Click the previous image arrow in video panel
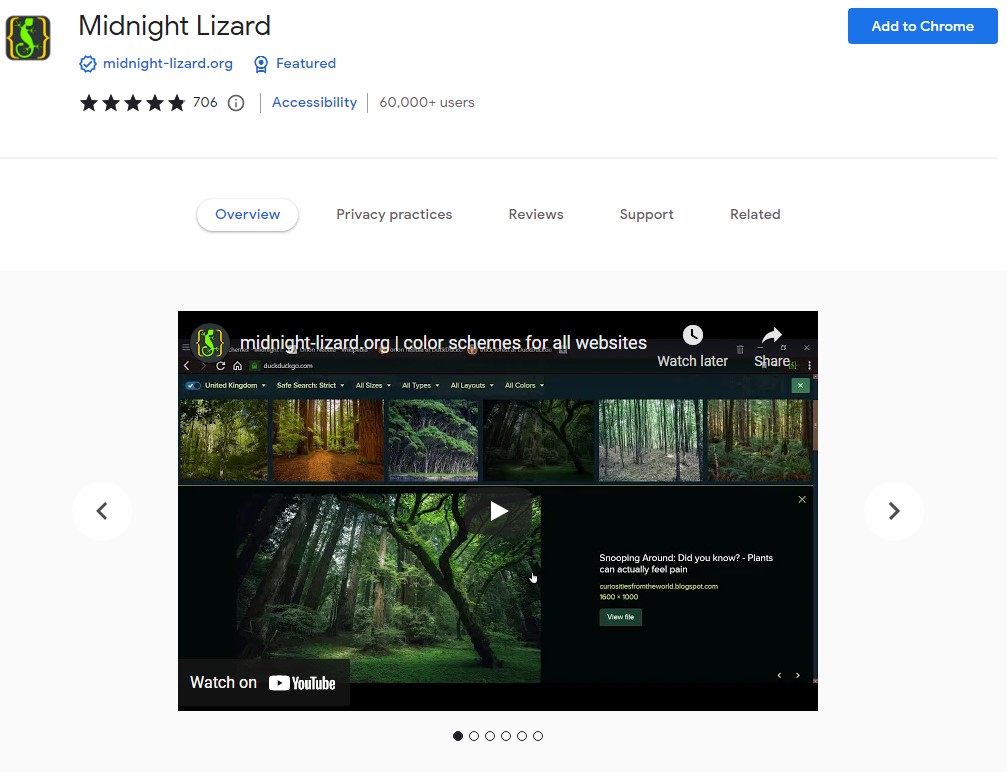This screenshot has height=772, width=1007. (780, 675)
